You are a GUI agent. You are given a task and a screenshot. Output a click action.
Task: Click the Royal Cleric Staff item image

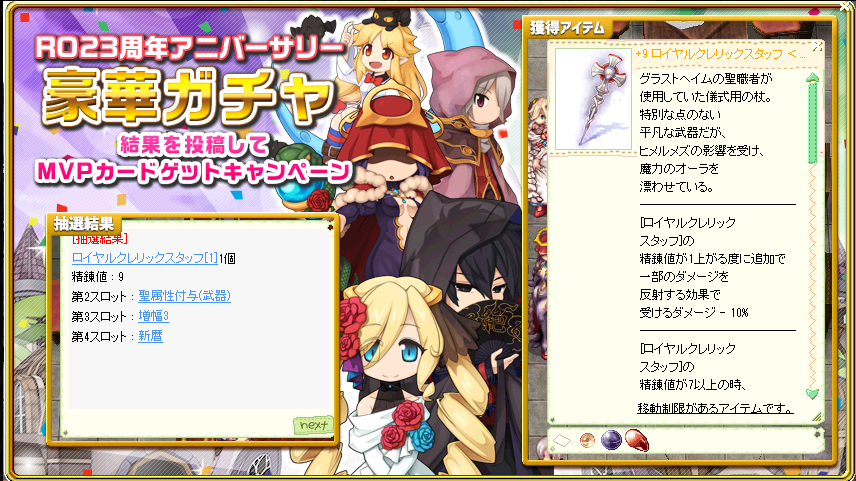pos(593,99)
